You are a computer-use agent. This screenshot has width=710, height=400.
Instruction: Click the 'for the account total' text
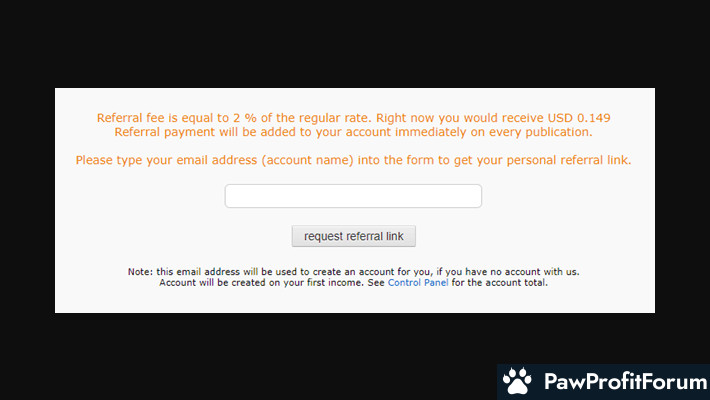(x=499, y=283)
